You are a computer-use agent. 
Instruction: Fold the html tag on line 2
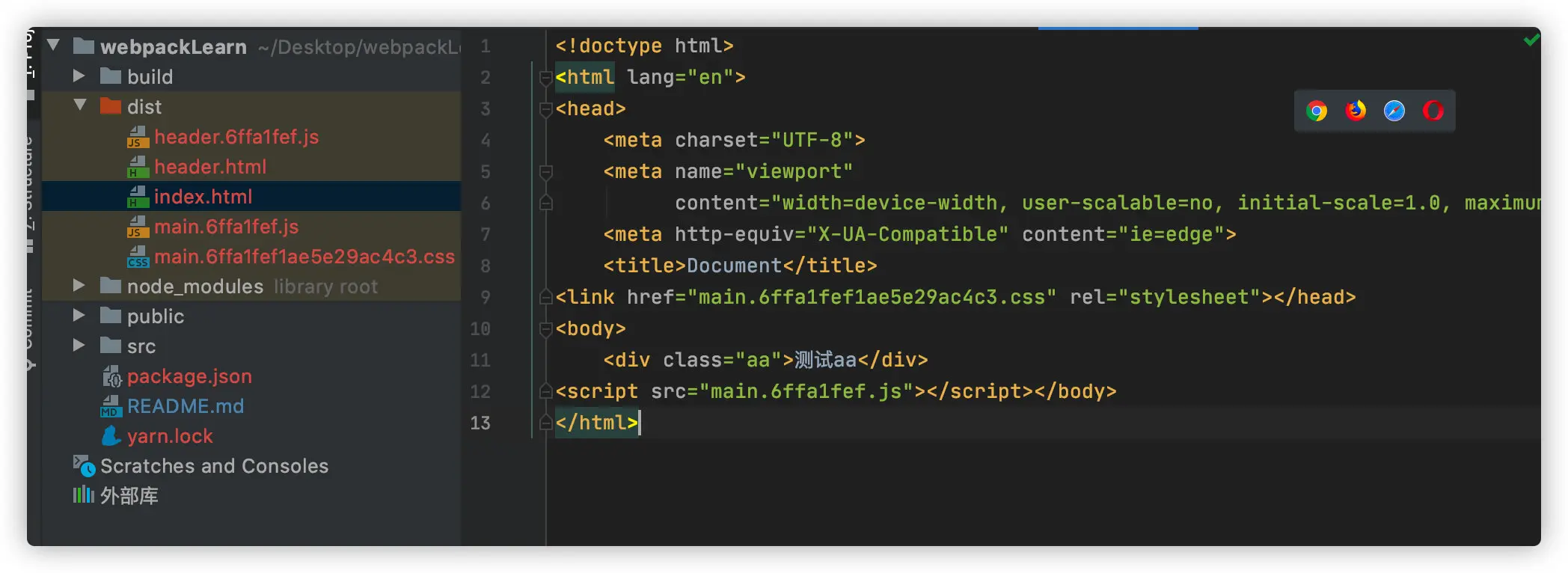(545, 77)
